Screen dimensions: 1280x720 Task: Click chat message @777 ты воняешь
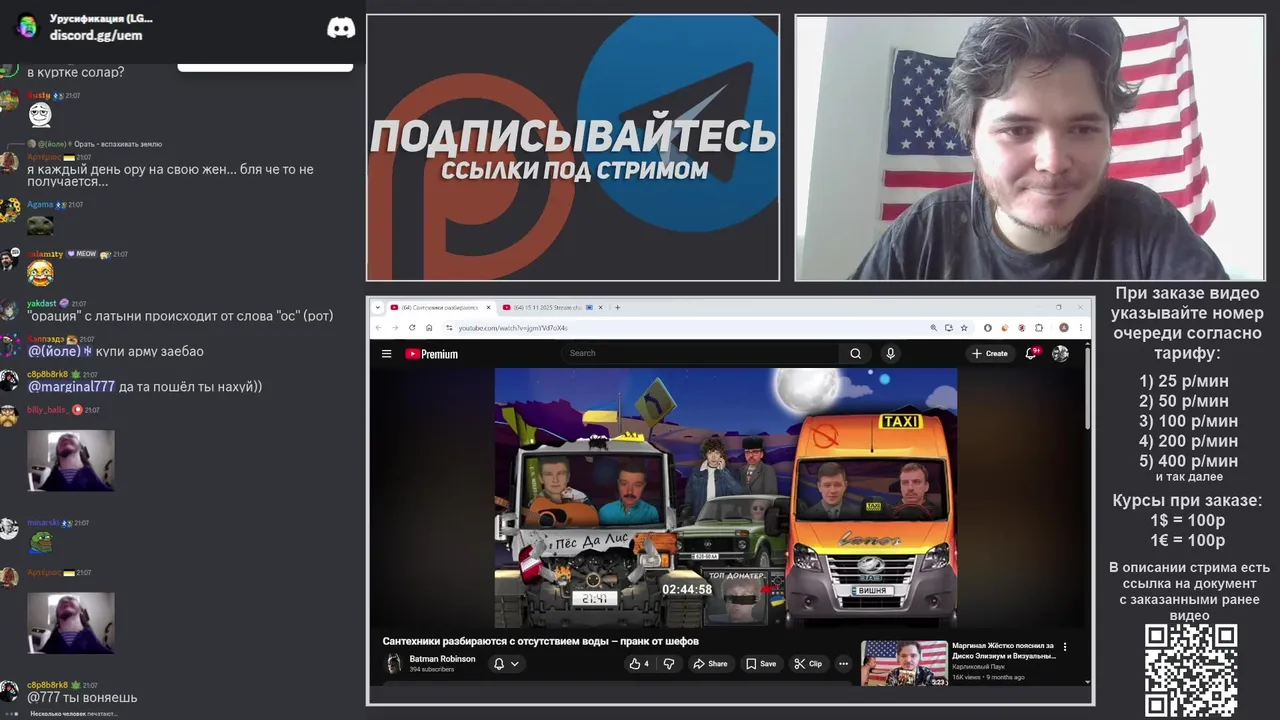(x=82, y=697)
